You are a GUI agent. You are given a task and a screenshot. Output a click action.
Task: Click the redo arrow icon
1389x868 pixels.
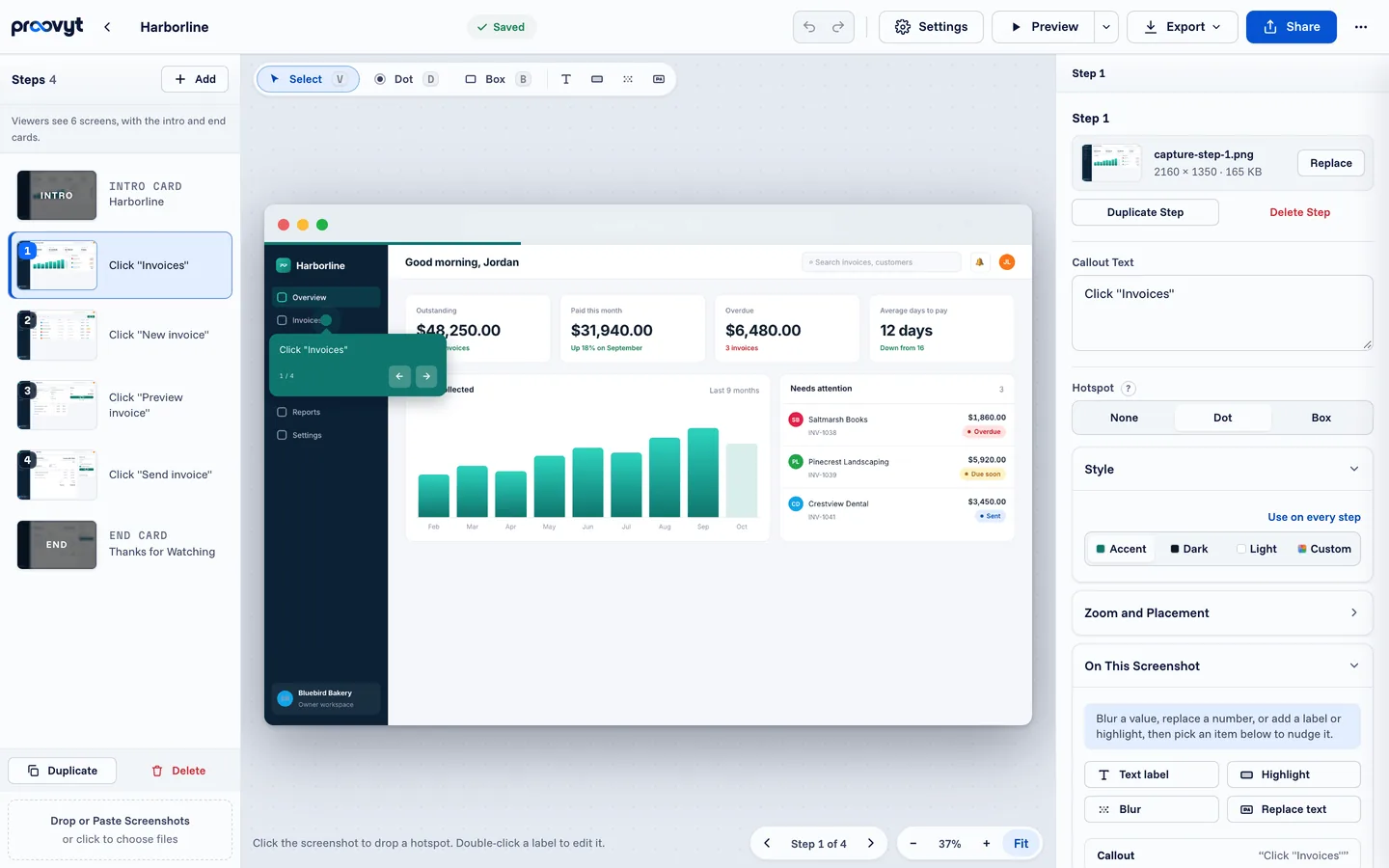[x=838, y=27]
